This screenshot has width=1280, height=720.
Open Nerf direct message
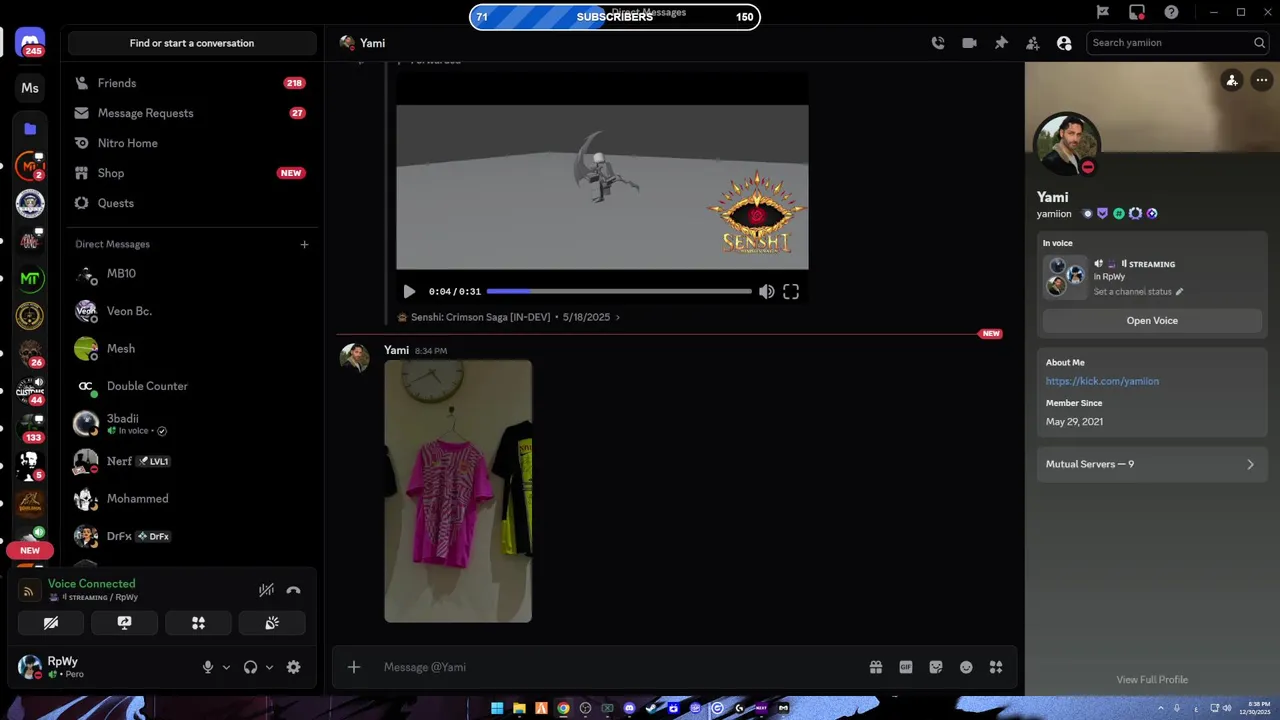click(x=190, y=461)
